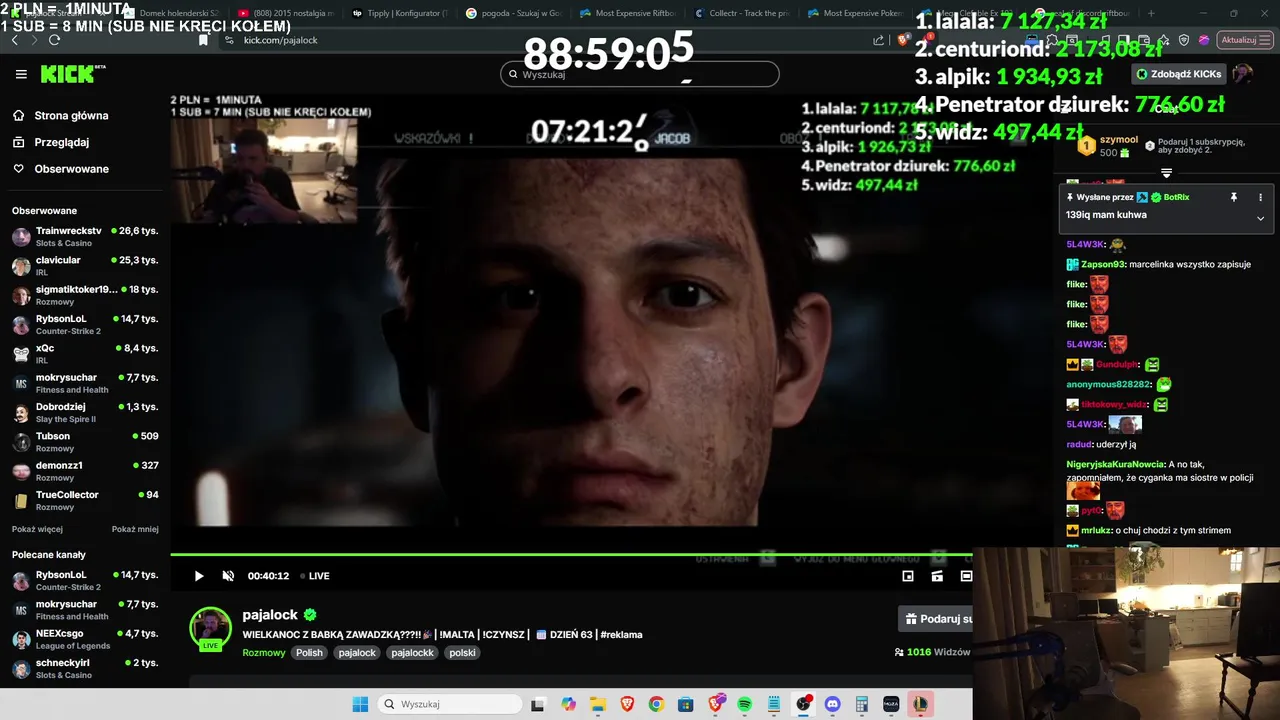1280x720 pixels.
Task: Jump to LIVE in player
Action: [315, 576]
